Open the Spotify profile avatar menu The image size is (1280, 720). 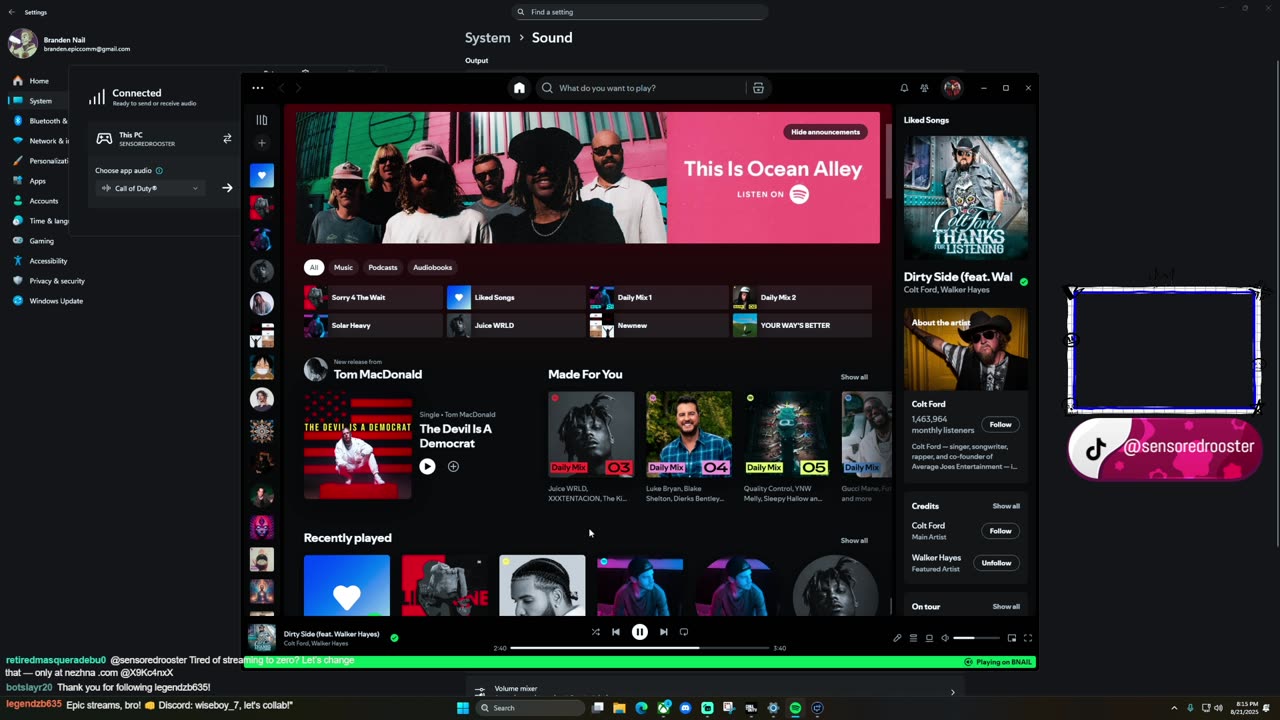click(x=952, y=88)
